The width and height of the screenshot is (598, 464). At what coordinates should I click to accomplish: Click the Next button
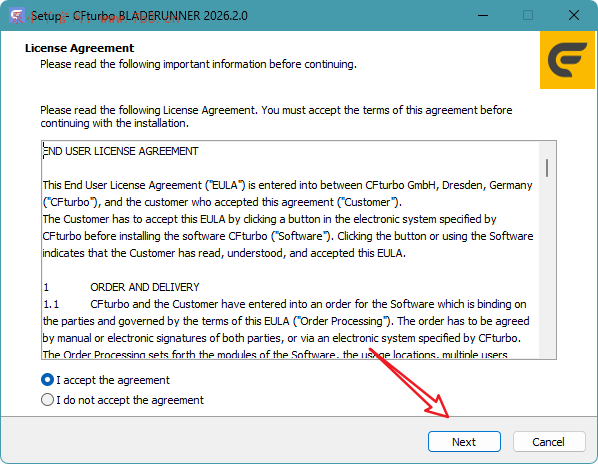click(464, 442)
